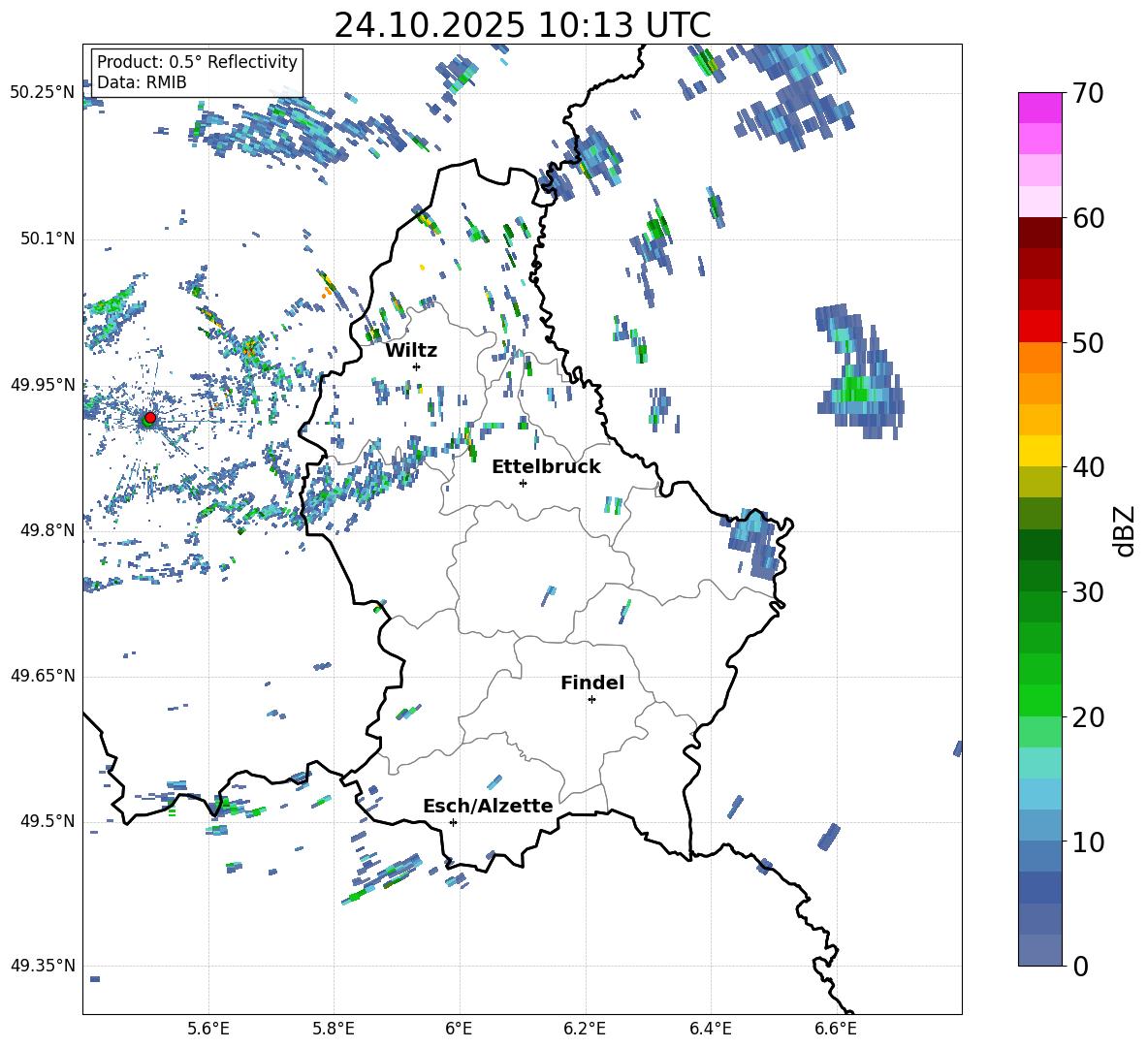Click the red radar site marker
The width and height of the screenshot is (1148, 1048).
pyautogui.click(x=149, y=418)
